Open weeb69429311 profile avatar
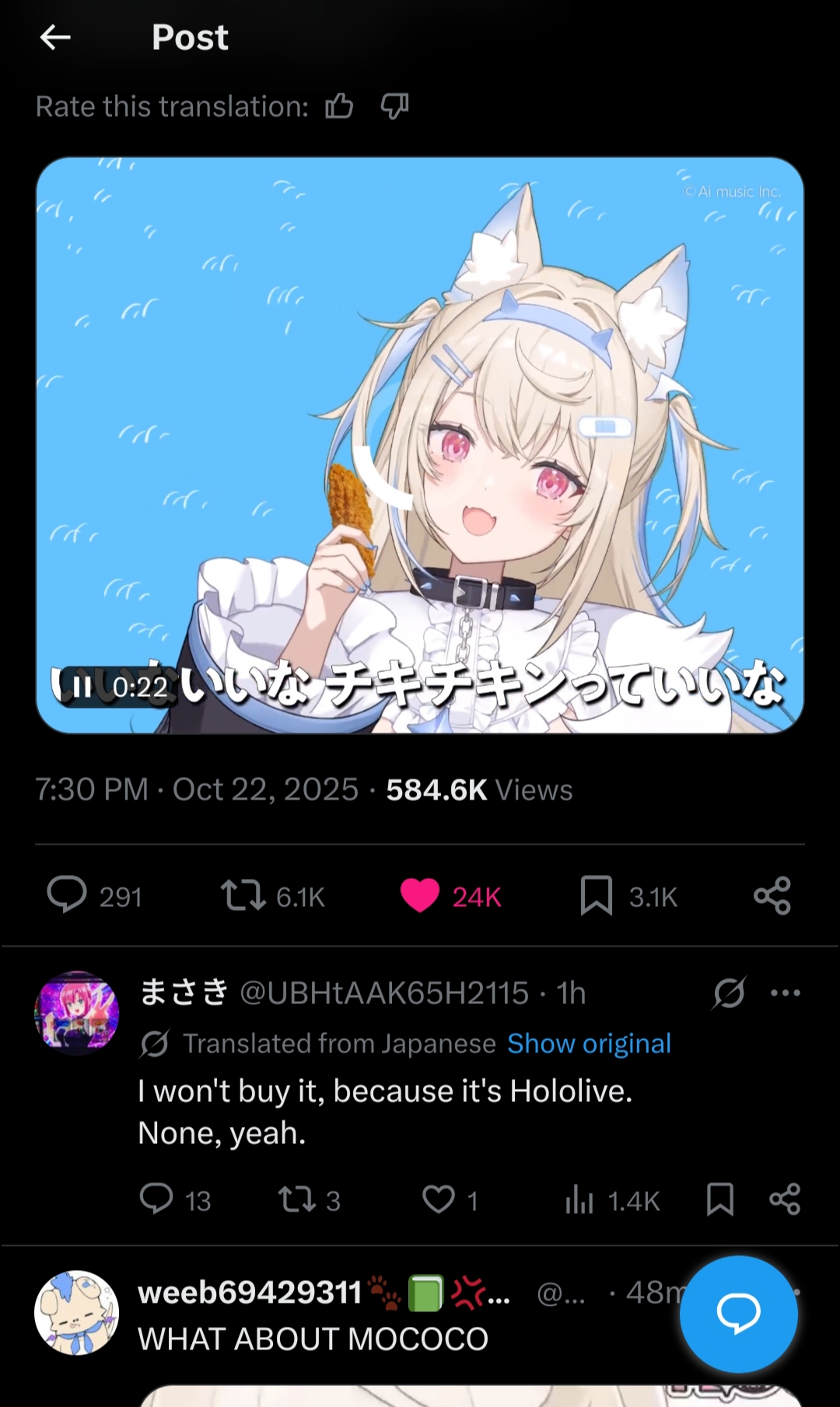Screen dimensions: 840x1407 (x=77, y=1313)
